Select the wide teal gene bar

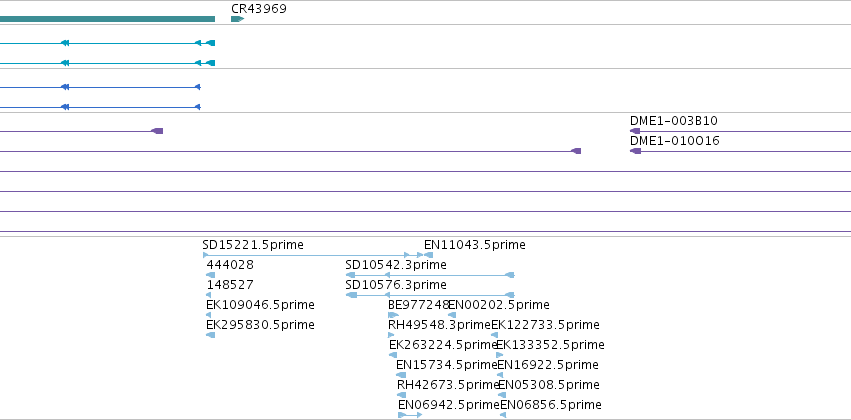click(107, 19)
